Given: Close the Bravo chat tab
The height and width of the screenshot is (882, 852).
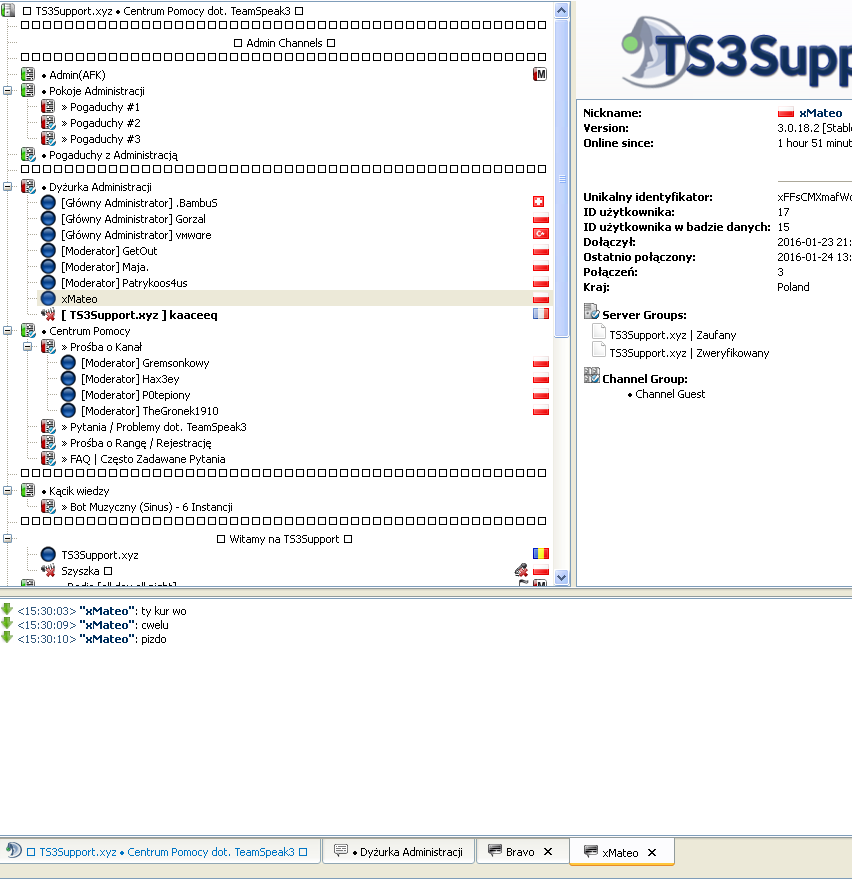Looking at the screenshot, I should (548, 852).
